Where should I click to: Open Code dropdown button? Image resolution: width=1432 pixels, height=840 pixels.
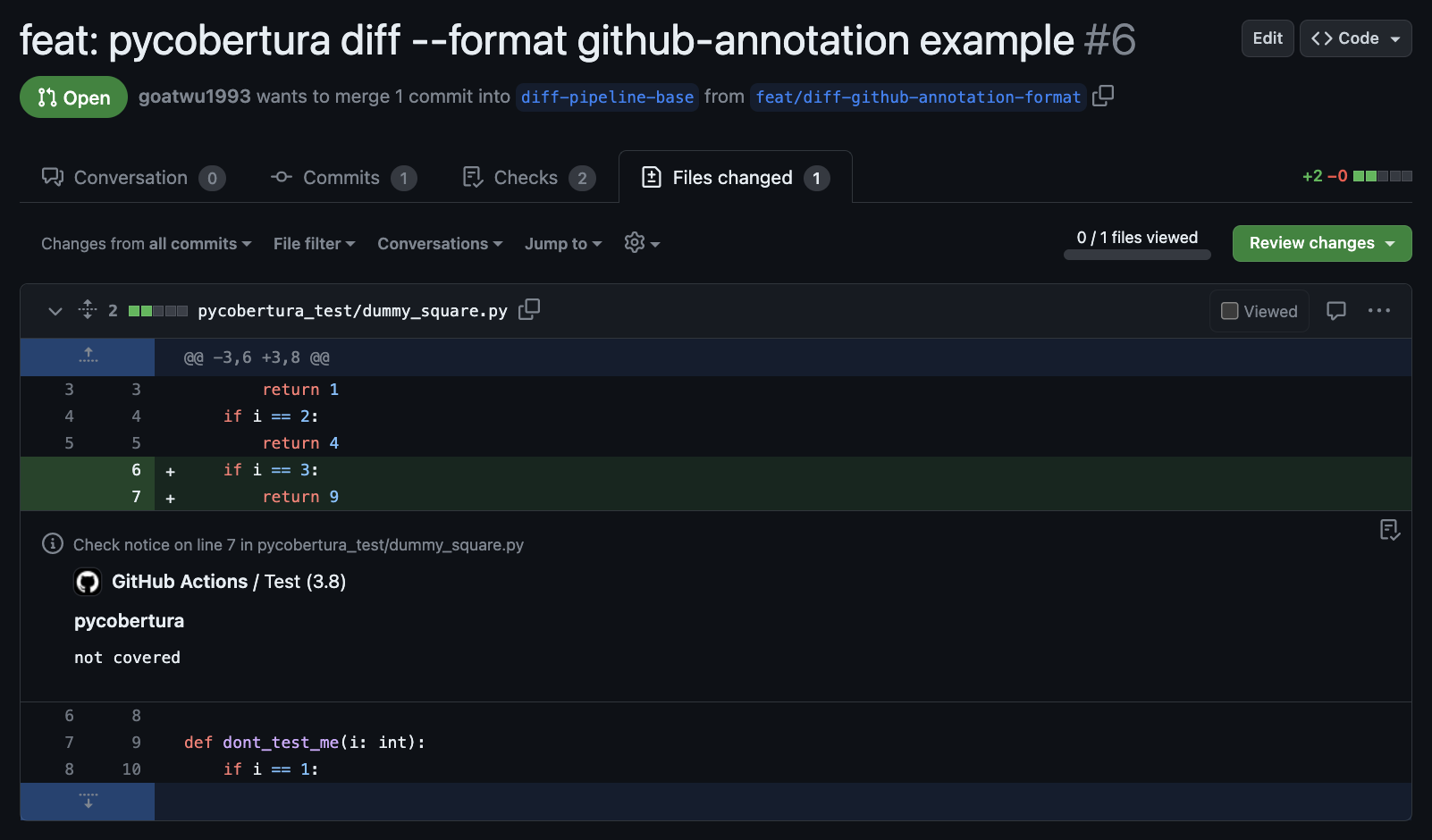[1355, 38]
